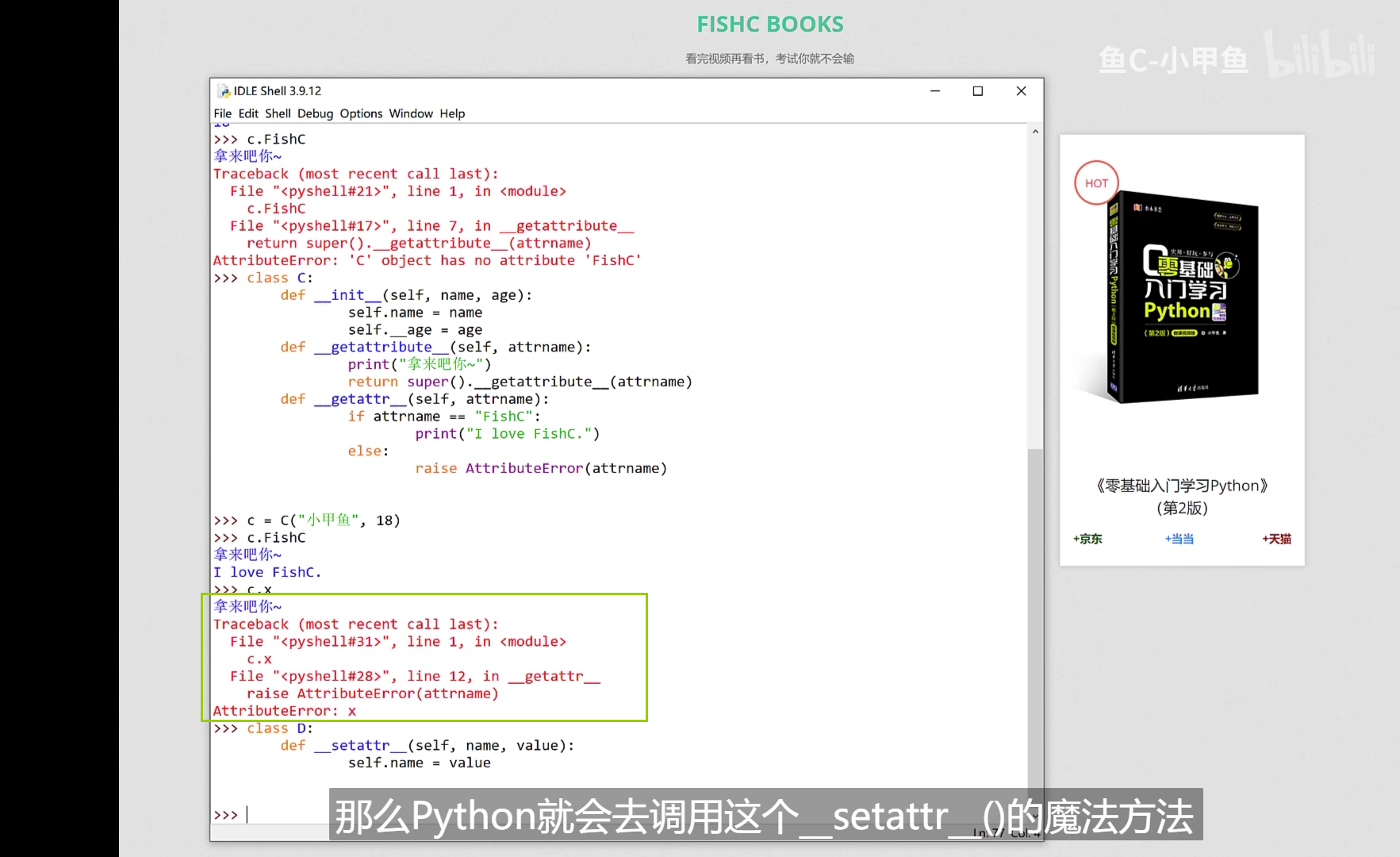Click 'print("I love FishC.")' line
The image size is (1400, 857).
[x=508, y=434]
